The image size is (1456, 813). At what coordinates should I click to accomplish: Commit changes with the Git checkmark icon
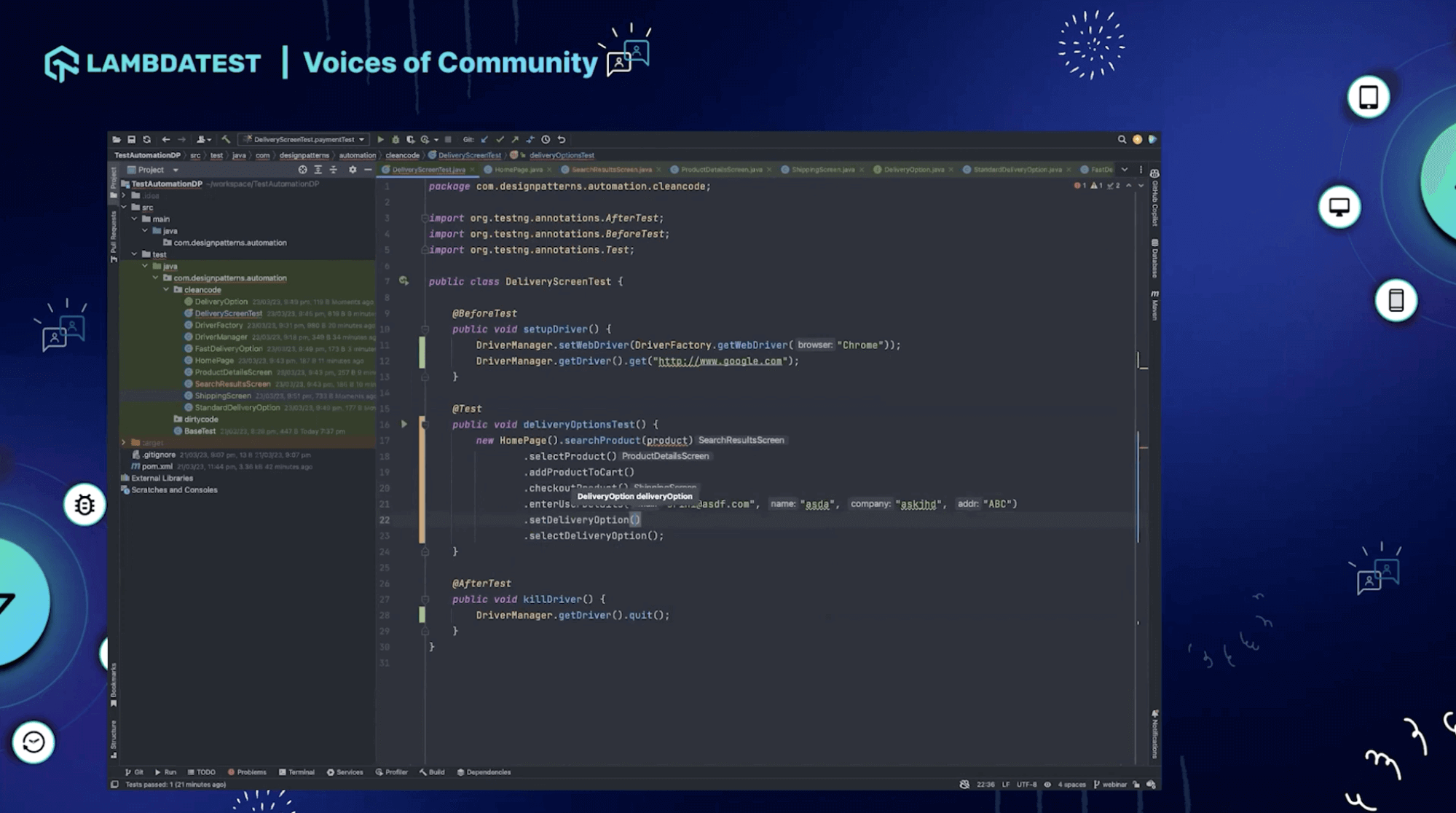[x=500, y=139]
